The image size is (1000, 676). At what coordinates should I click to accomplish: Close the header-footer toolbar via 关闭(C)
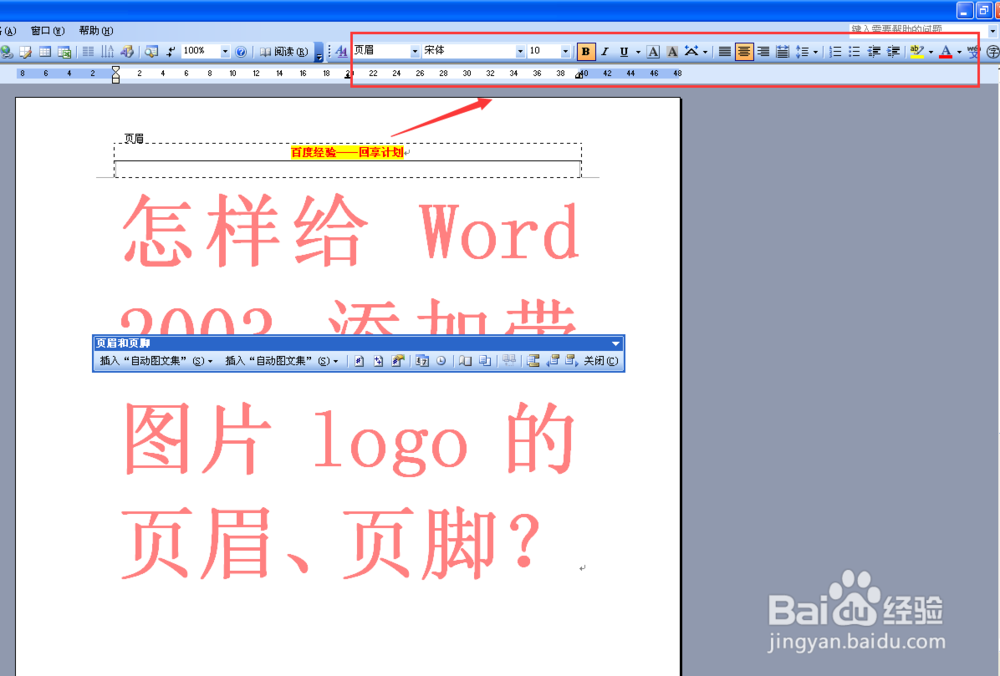pos(599,361)
